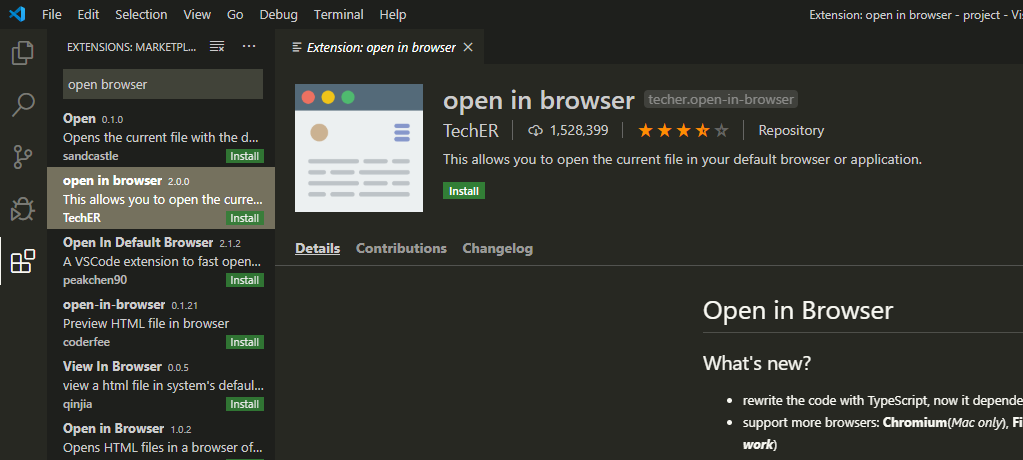Open the Help menu
The image size is (1023, 460).
[393, 14]
